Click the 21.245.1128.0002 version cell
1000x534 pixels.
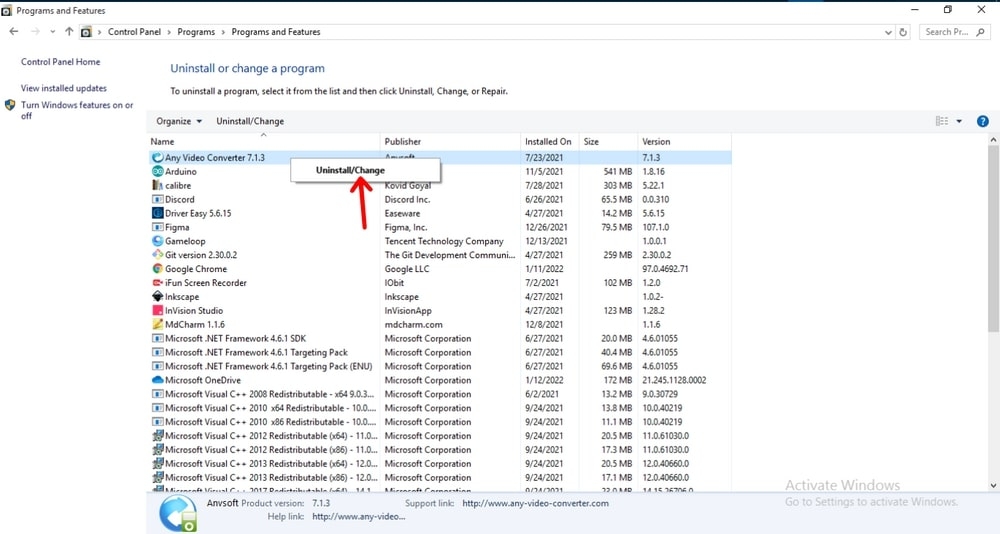(674, 380)
